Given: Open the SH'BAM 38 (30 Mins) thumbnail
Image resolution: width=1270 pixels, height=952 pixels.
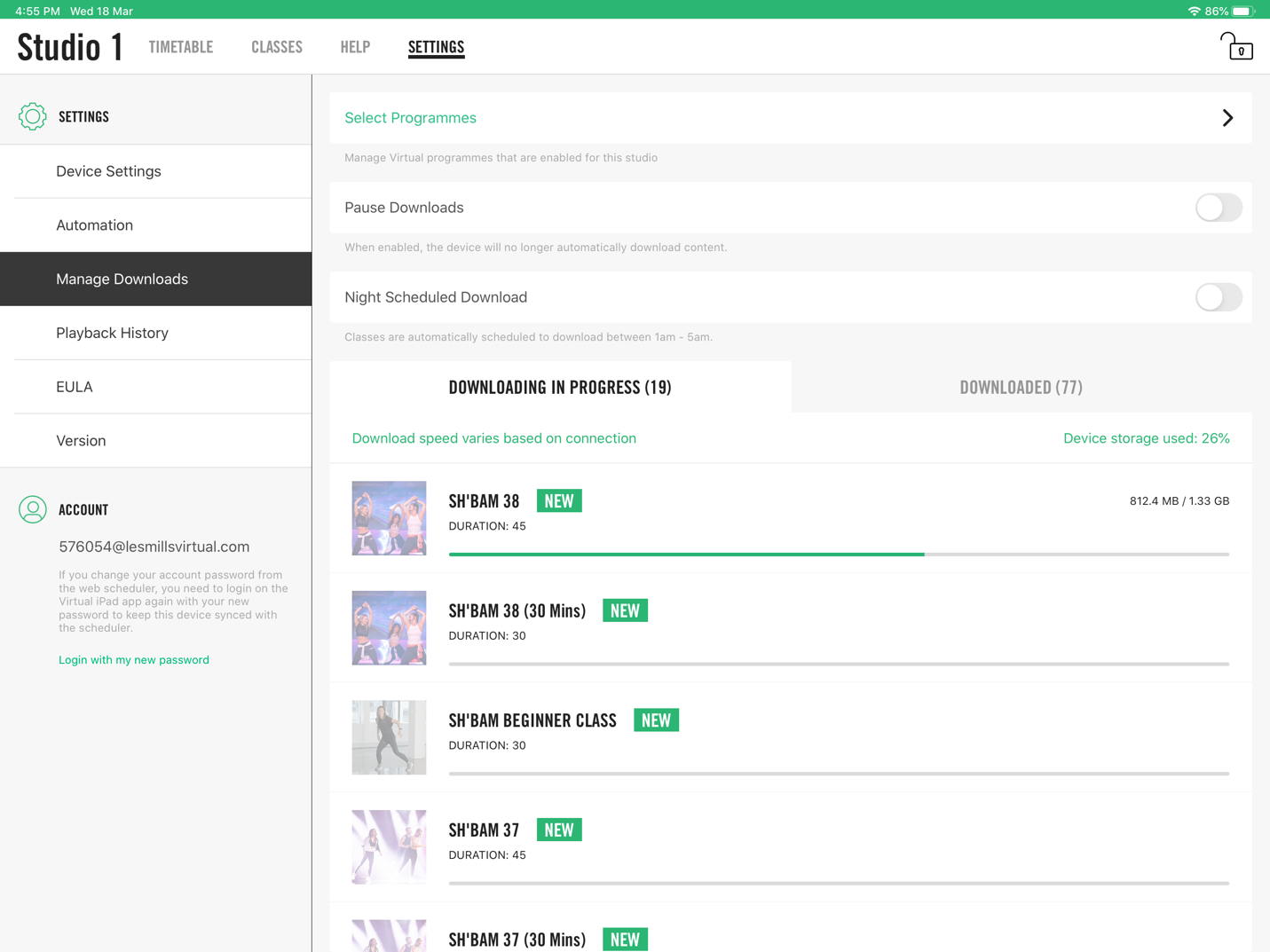Looking at the screenshot, I should click(389, 628).
